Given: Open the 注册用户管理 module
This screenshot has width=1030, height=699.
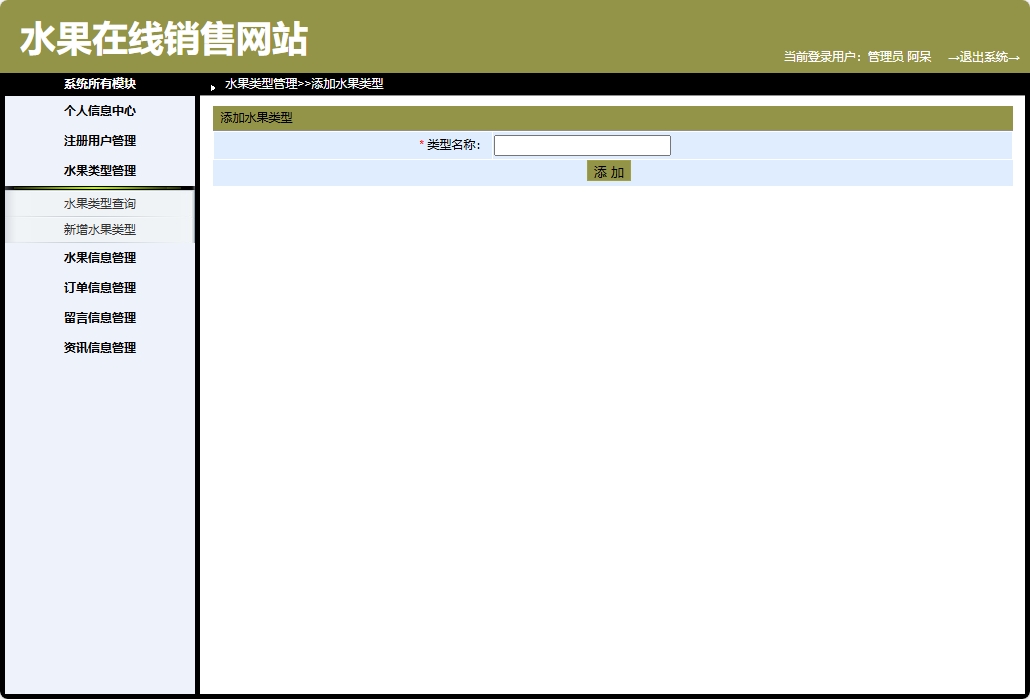Looking at the screenshot, I should (98, 141).
